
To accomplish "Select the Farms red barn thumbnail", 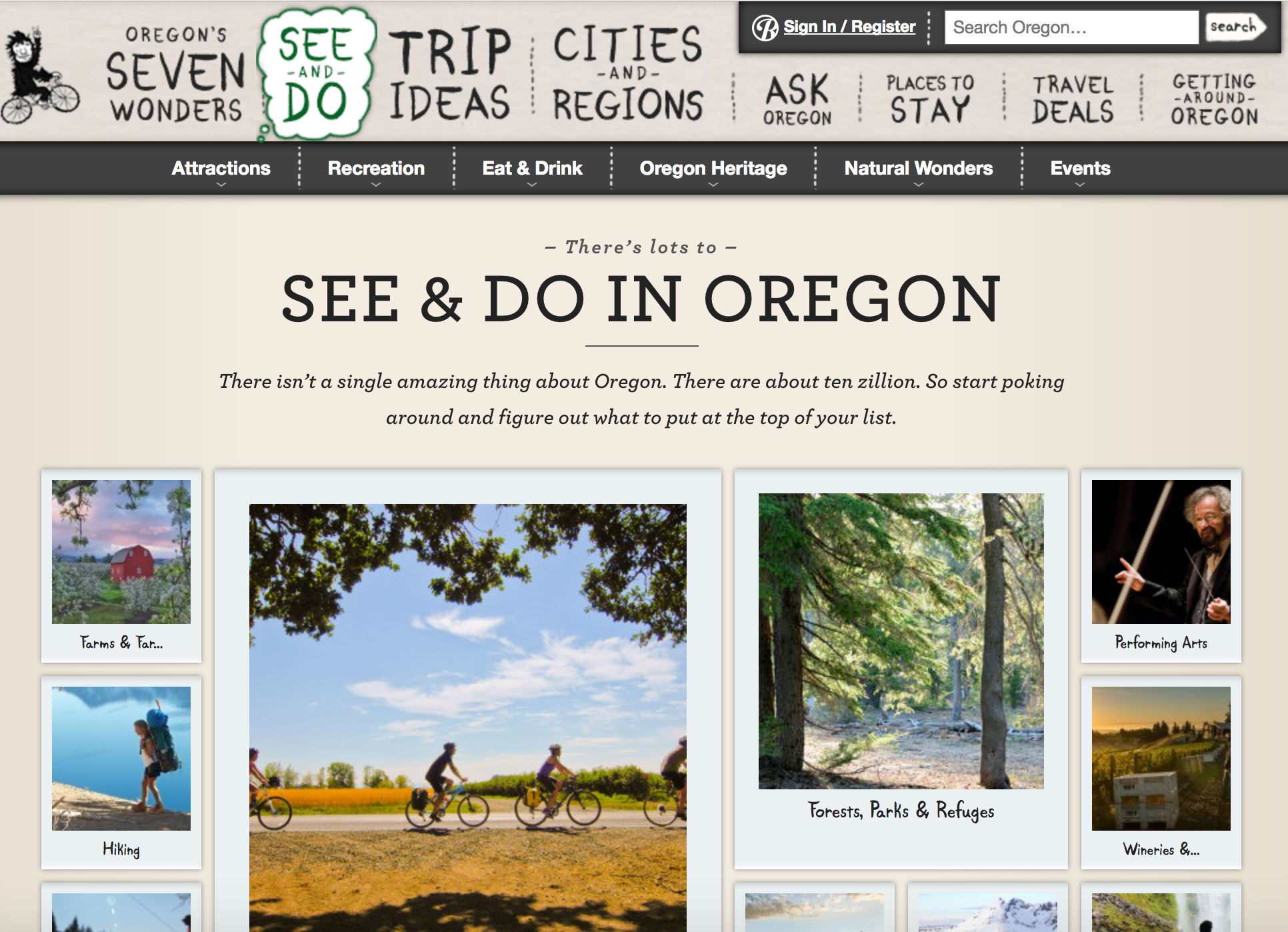I will [121, 552].
